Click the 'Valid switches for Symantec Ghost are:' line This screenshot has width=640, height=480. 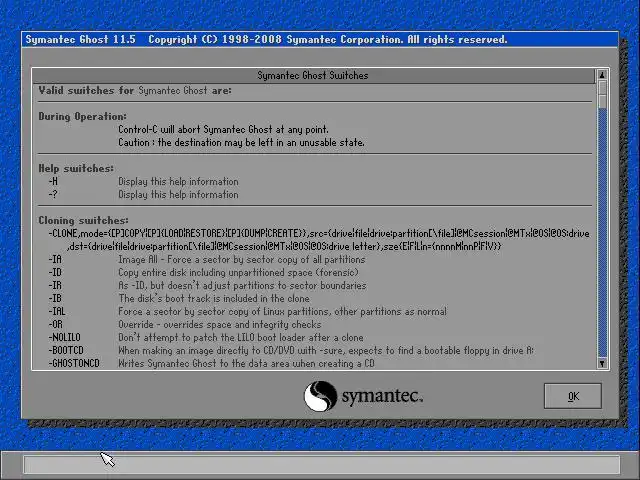[x=135, y=91]
